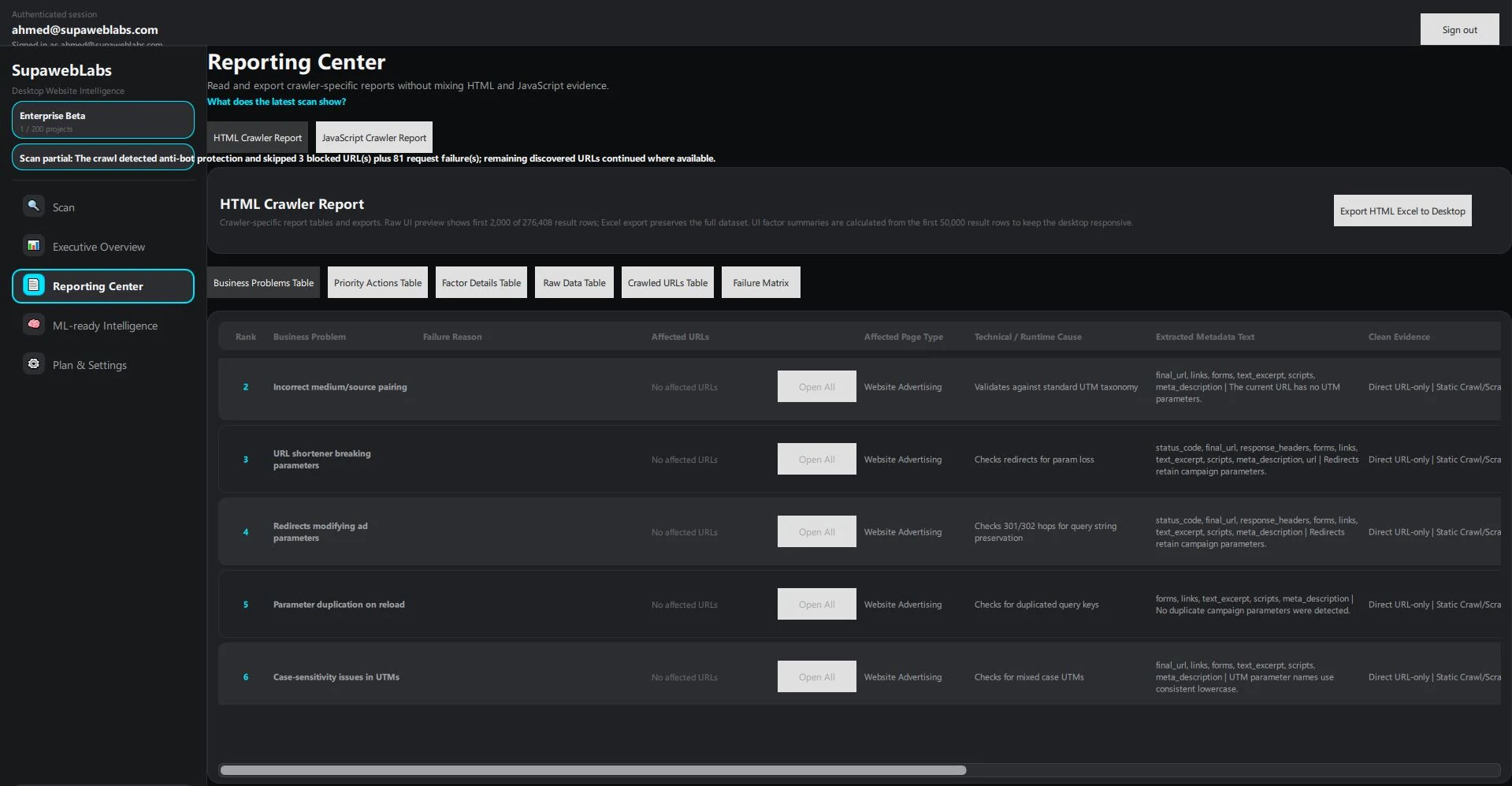Switch to the JavaScript Crawler Report tab
Screen dimensions: 1512x786
pos(374,137)
